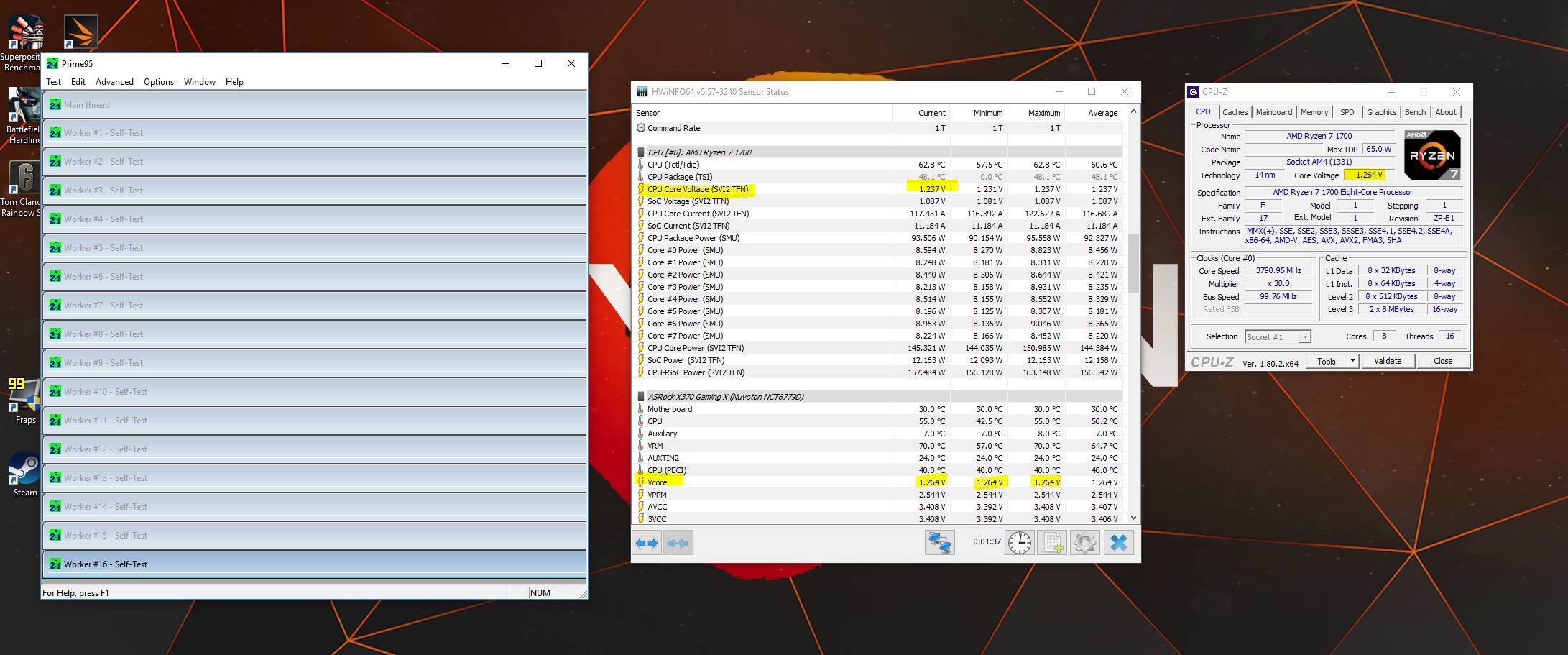Screen dimensions: 1568x655
Task: Maximize the Prime95 window
Action: [538, 63]
